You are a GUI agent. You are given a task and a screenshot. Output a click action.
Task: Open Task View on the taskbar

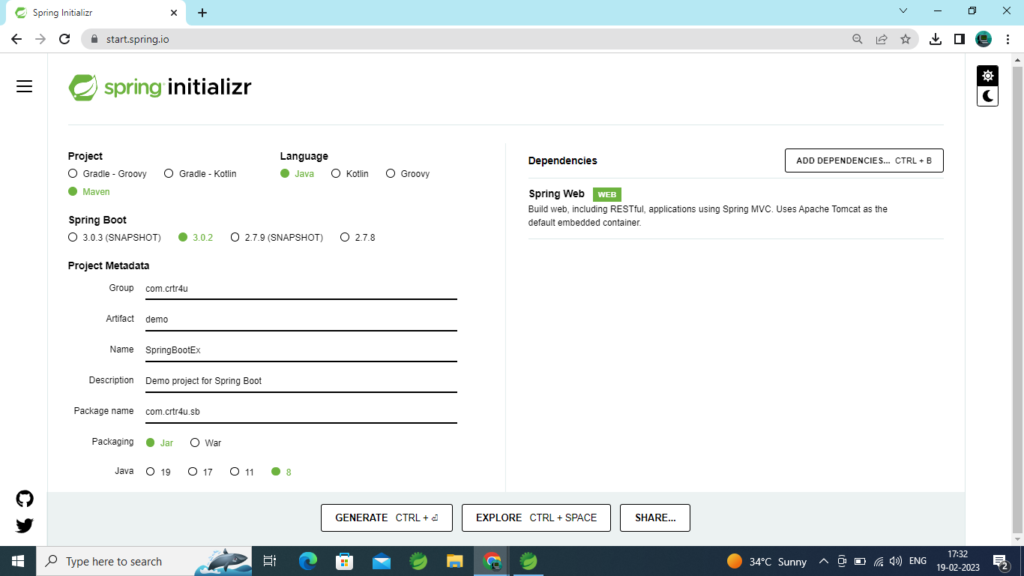coord(269,561)
